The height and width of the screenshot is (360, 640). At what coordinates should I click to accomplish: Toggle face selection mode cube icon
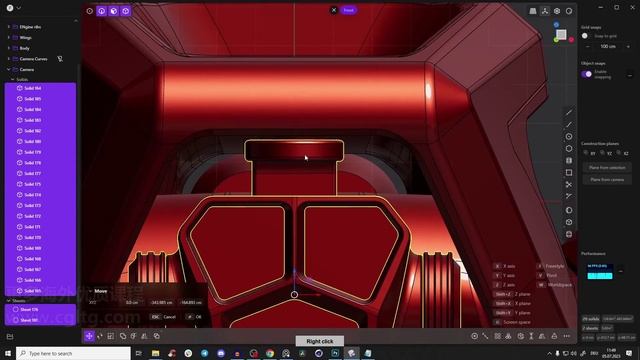[113, 11]
